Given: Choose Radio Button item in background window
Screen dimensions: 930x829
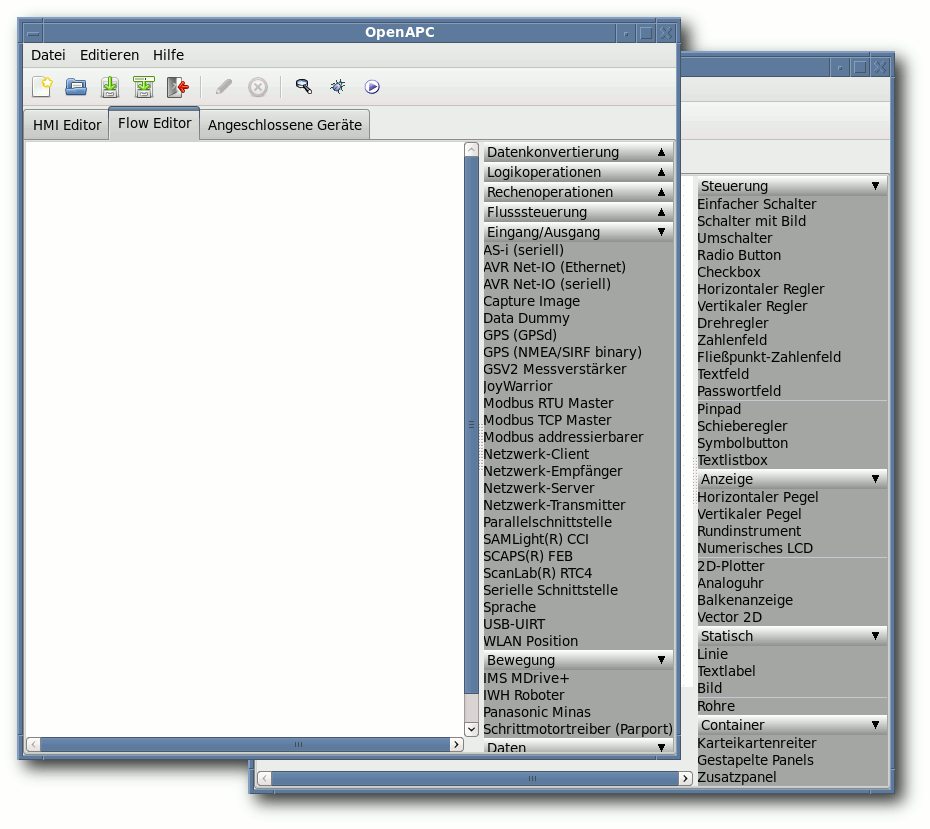Looking at the screenshot, I should pyautogui.click(x=739, y=256).
